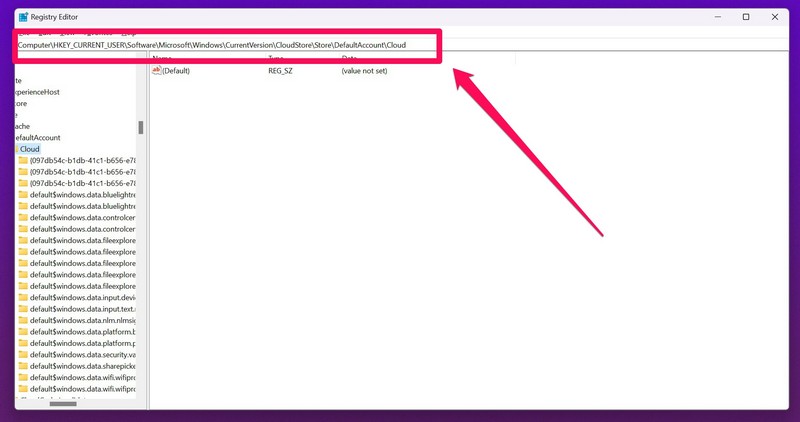This screenshot has width=800, height=422.
Task: Select the (Default) value name
Action: pos(176,71)
